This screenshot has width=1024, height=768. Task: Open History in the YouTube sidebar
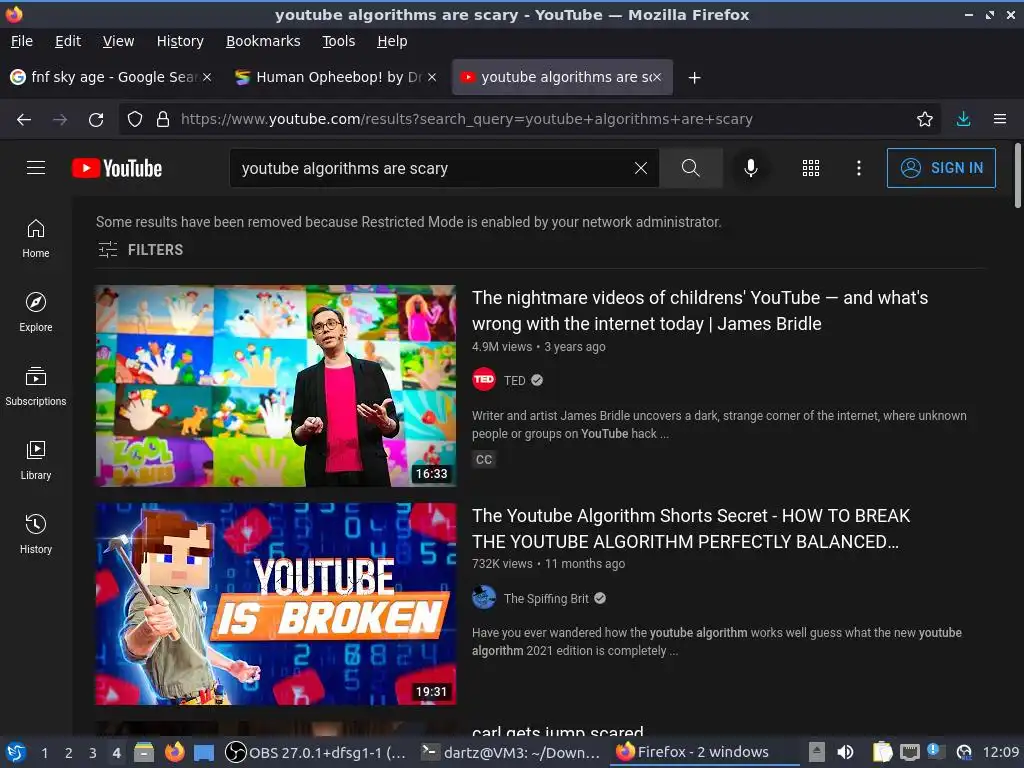[36, 534]
